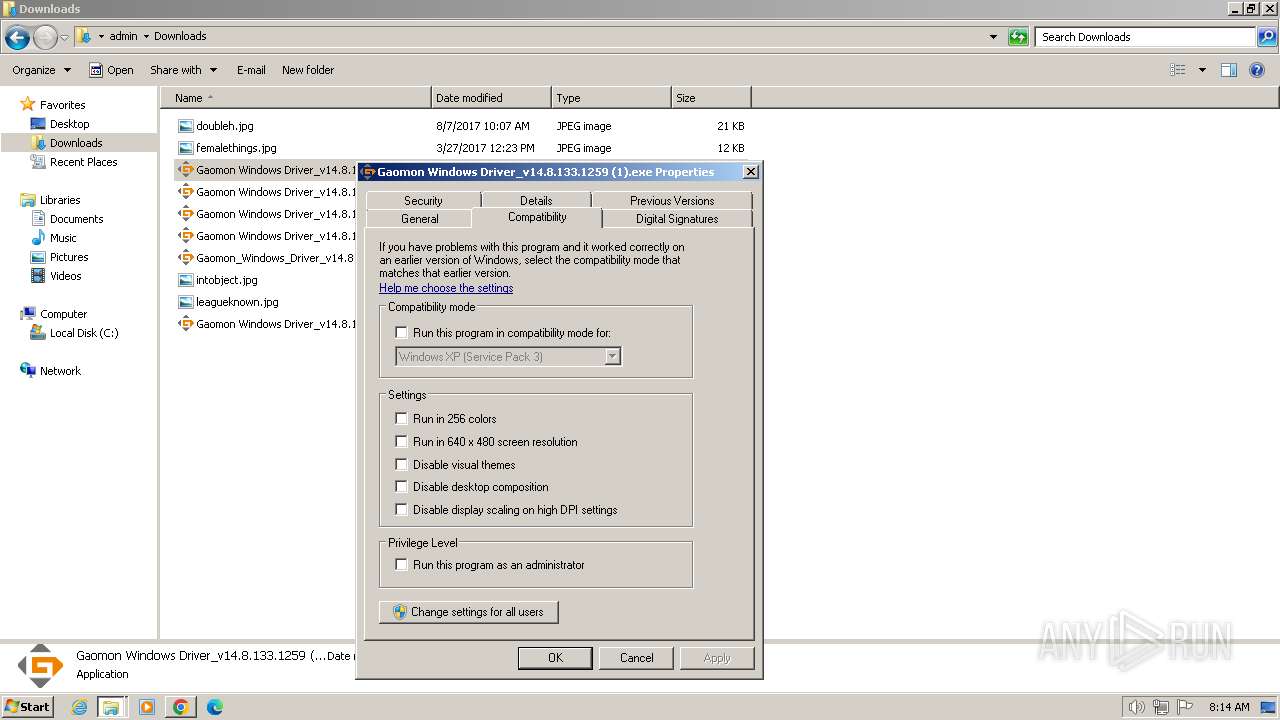This screenshot has width=1280, height=720.
Task: Click the forward navigation arrow in Explorer
Action: click(45, 38)
